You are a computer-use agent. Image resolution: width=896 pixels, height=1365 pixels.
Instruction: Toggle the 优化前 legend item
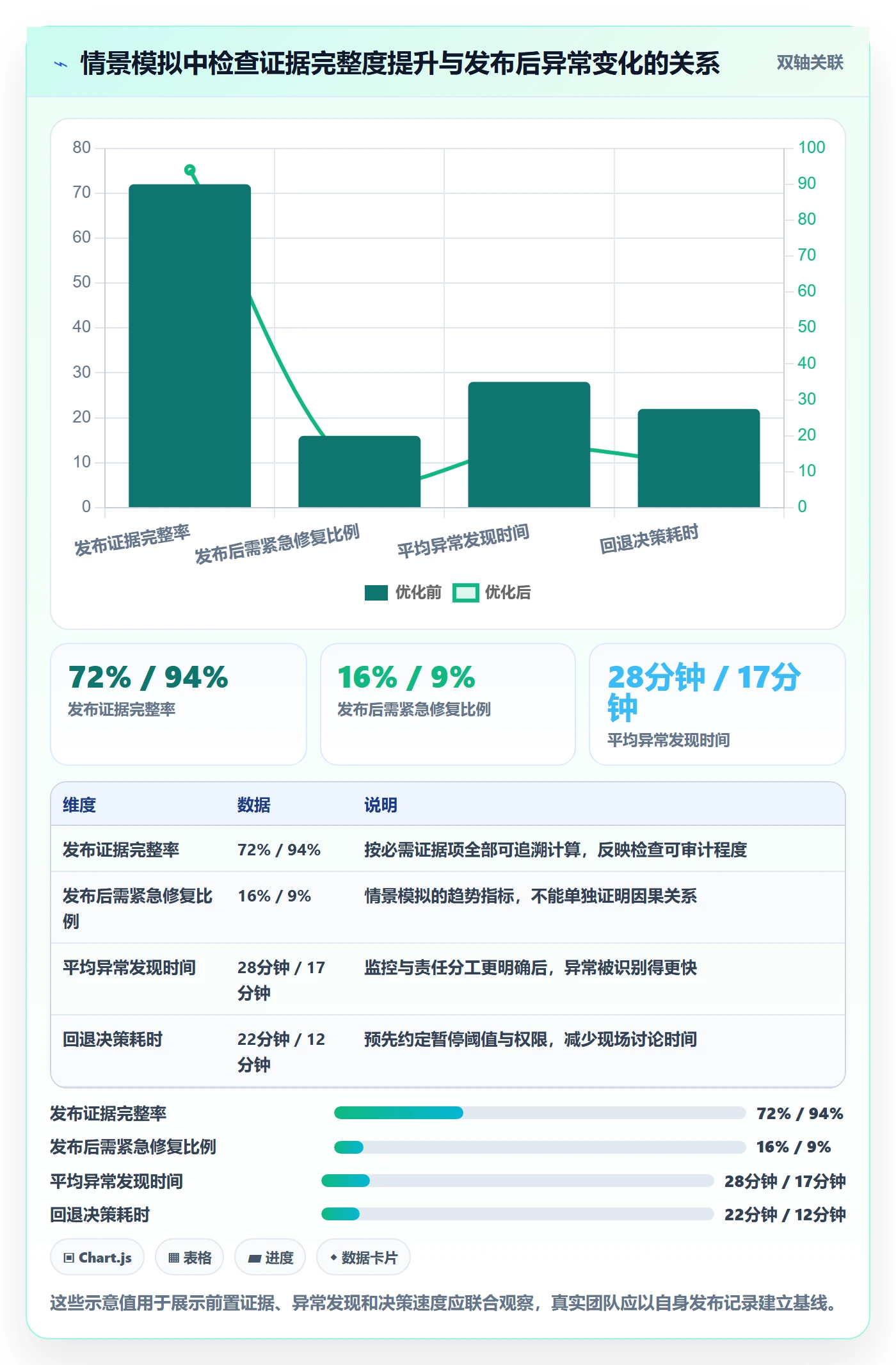pyautogui.click(x=403, y=592)
